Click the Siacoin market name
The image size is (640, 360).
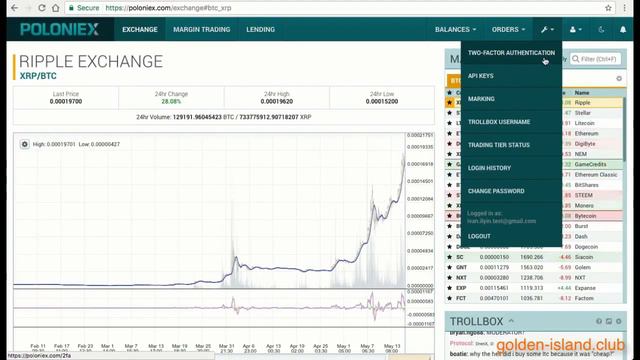pyautogui.click(x=584, y=257)
